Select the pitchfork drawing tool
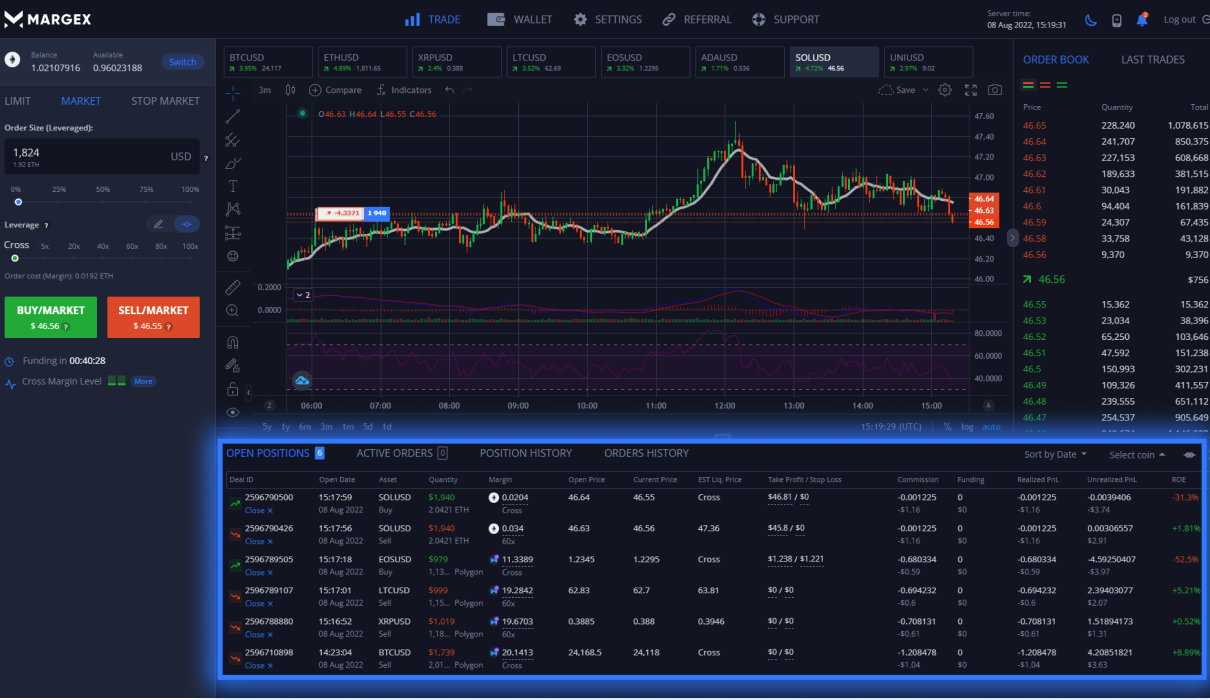Screen dimensions: 1210x700 pyautogui.click(x=232, y=140)
